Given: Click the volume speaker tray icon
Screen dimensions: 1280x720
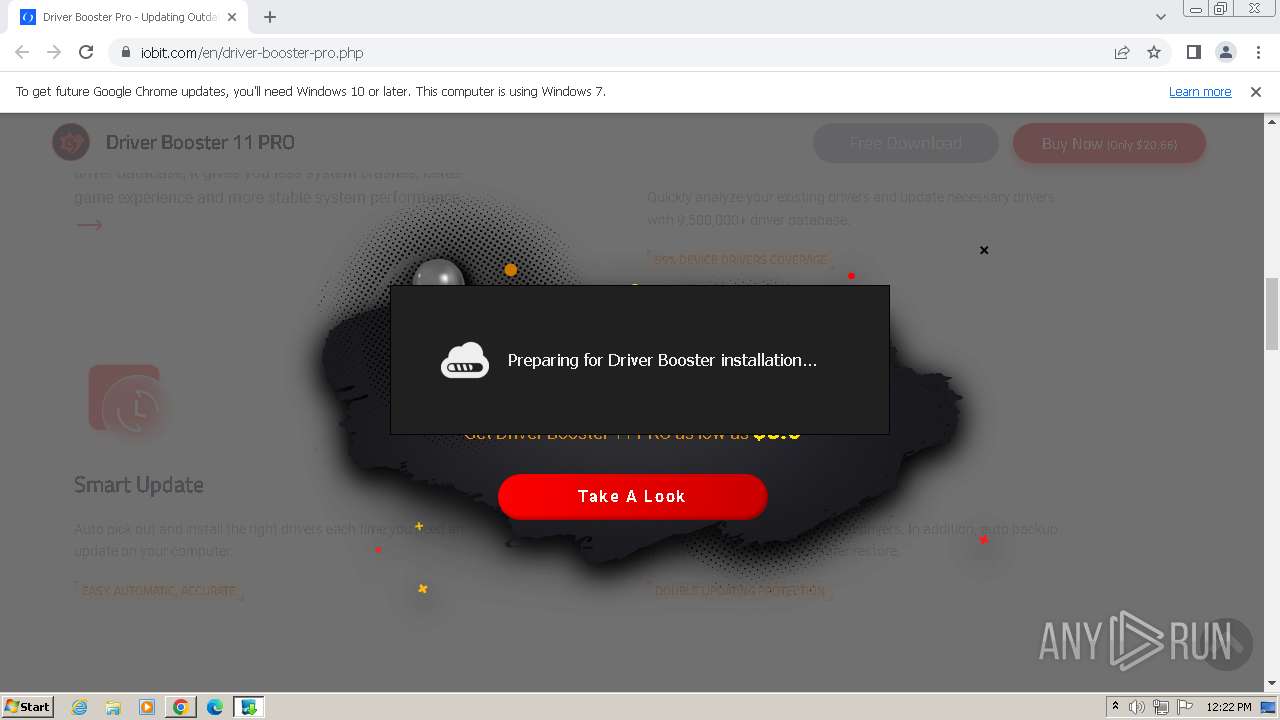Looking at the screenshot, I should pyautogui.click(x=1137, y=707).
